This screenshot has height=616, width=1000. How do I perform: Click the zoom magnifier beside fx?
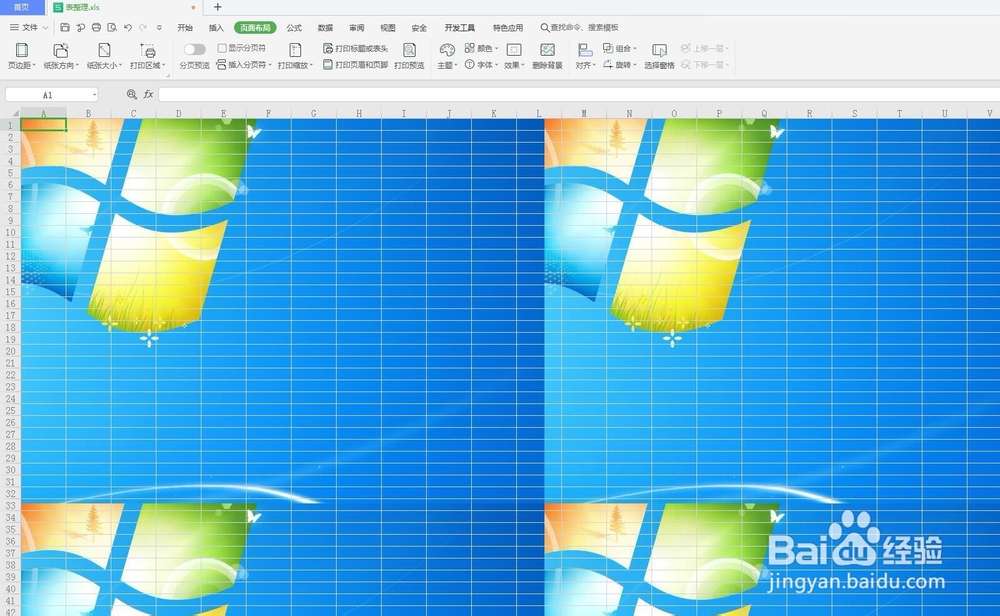point(132,94)
